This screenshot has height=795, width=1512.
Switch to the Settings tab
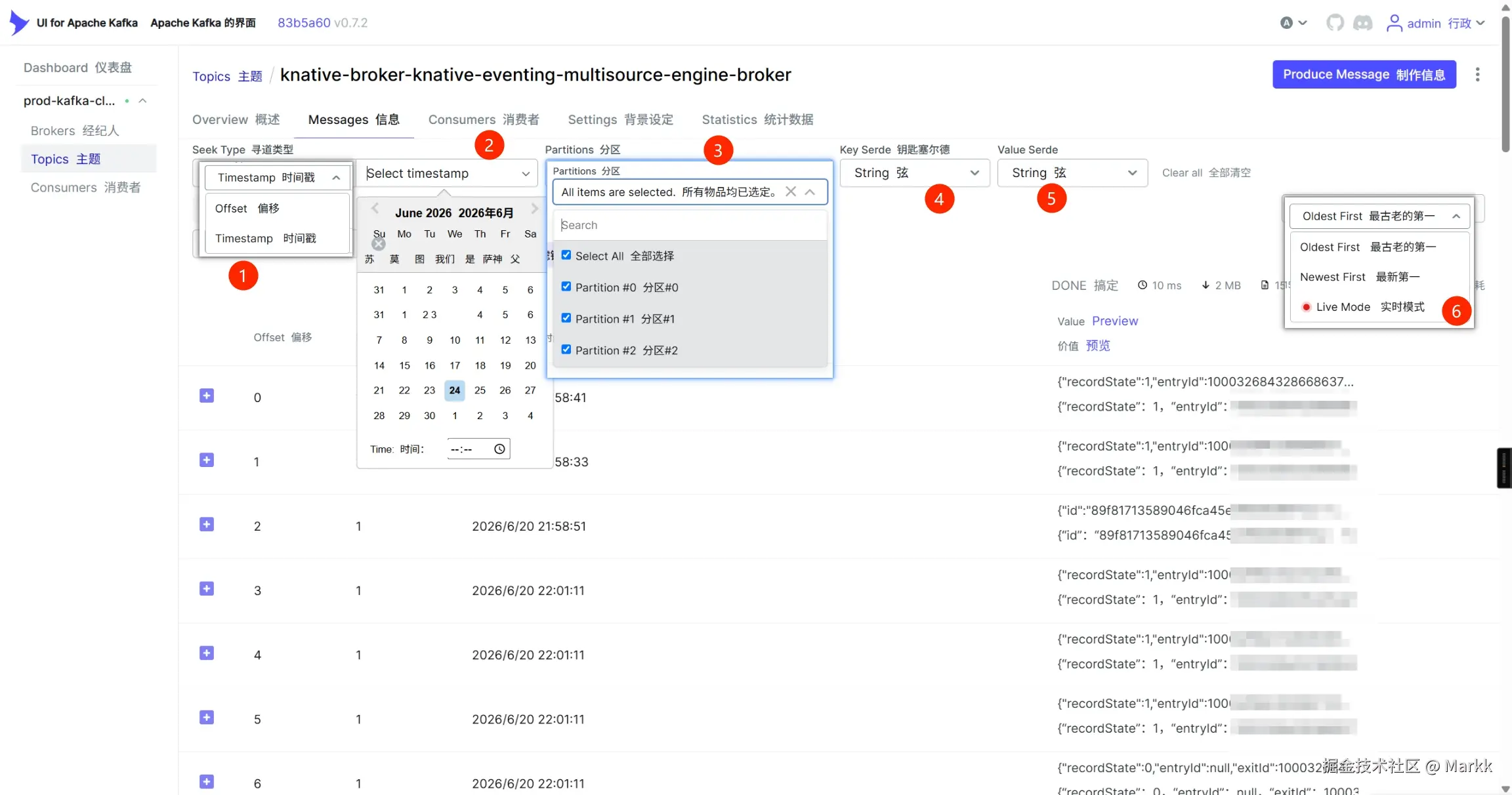(621, 119)
